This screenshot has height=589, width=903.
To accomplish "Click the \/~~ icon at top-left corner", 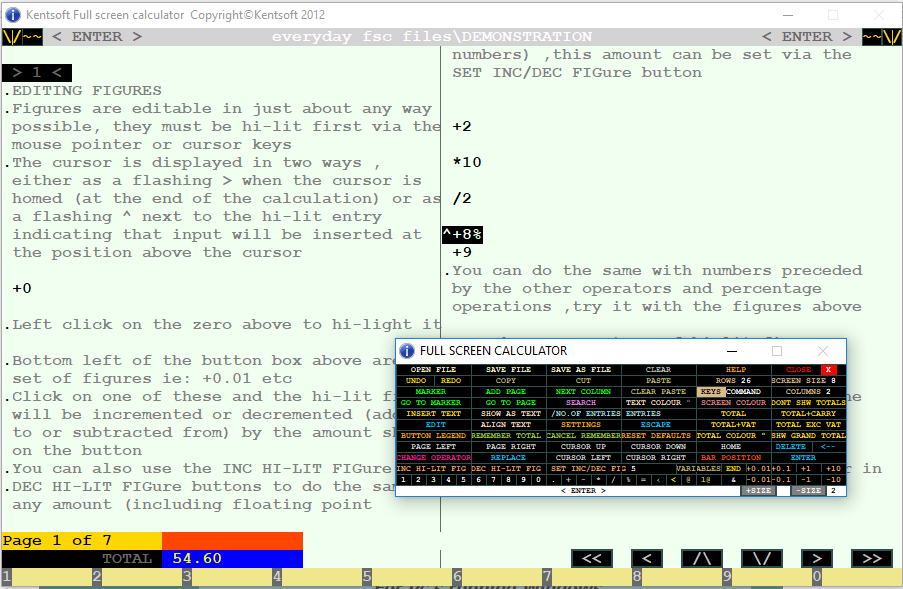I will coord(22,37).
